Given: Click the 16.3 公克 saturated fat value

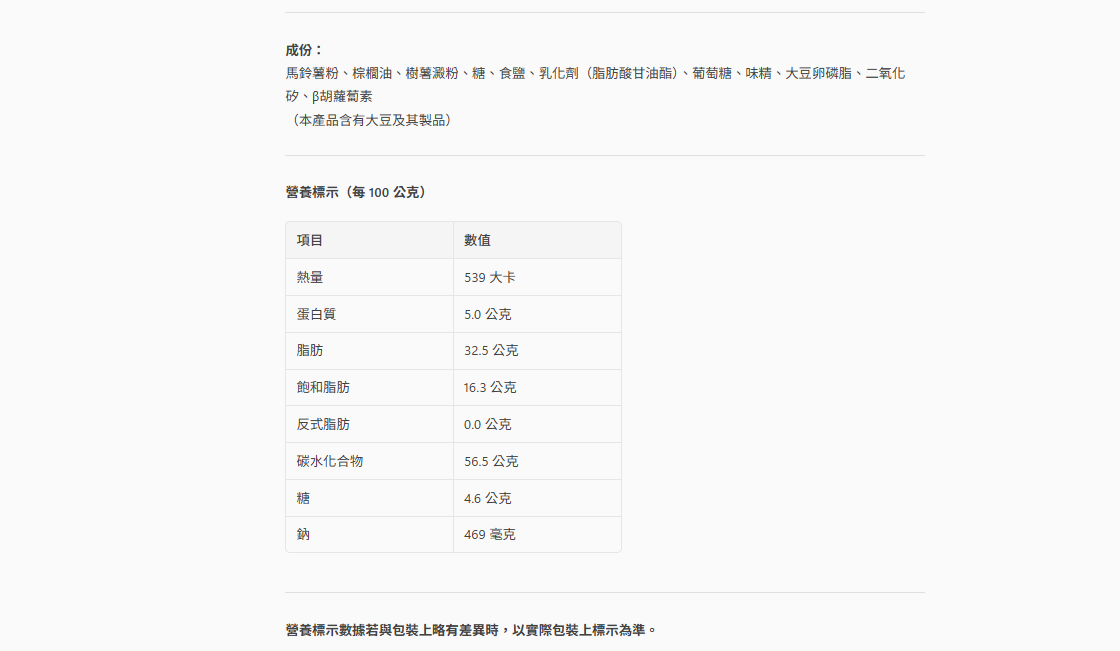Looking at the screenshot, I should (490, 388).
